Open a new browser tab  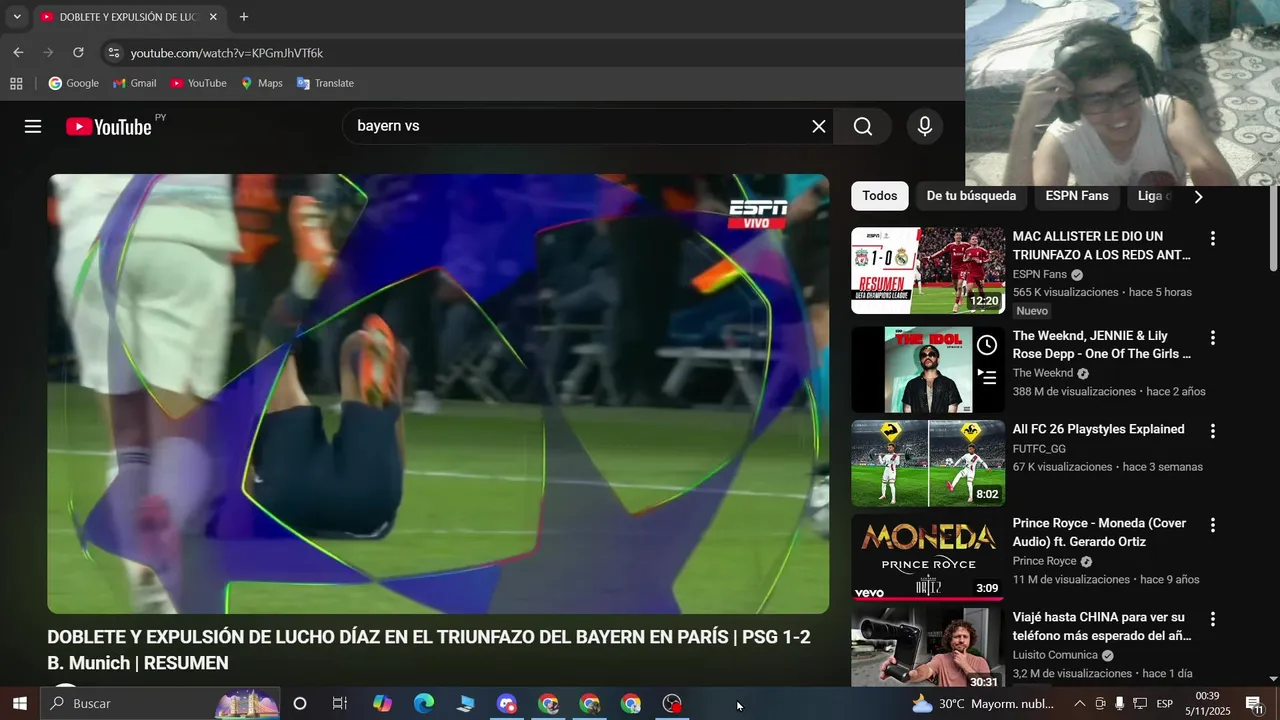point(244,17)
